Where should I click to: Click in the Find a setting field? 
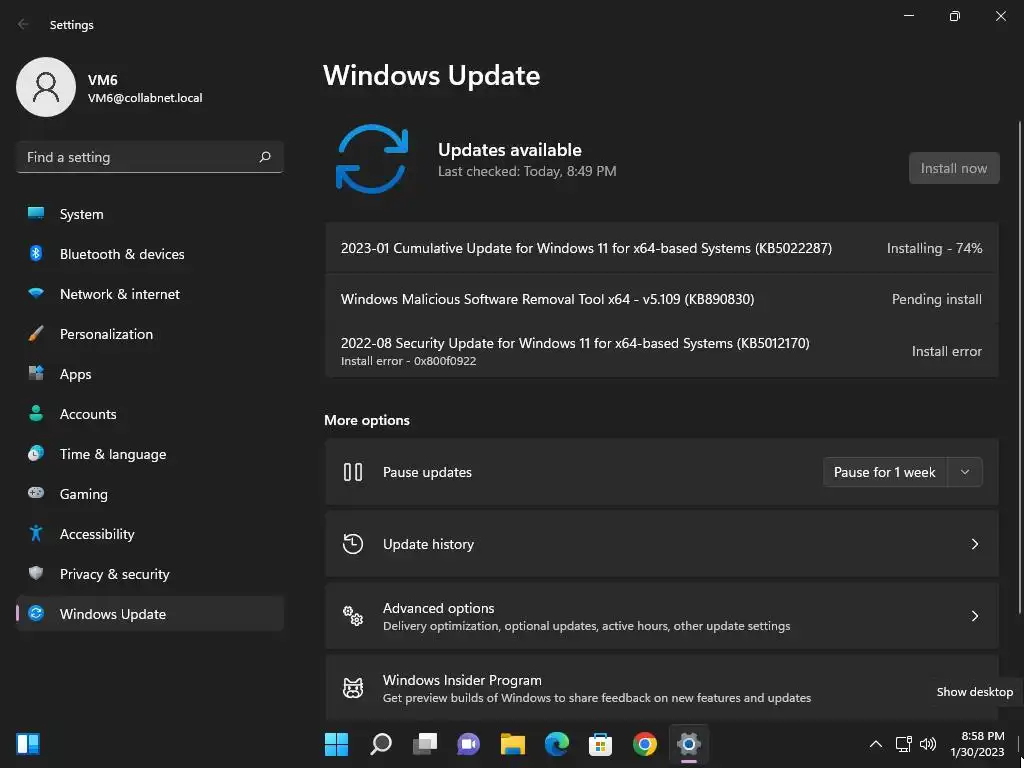click(150, 157)
